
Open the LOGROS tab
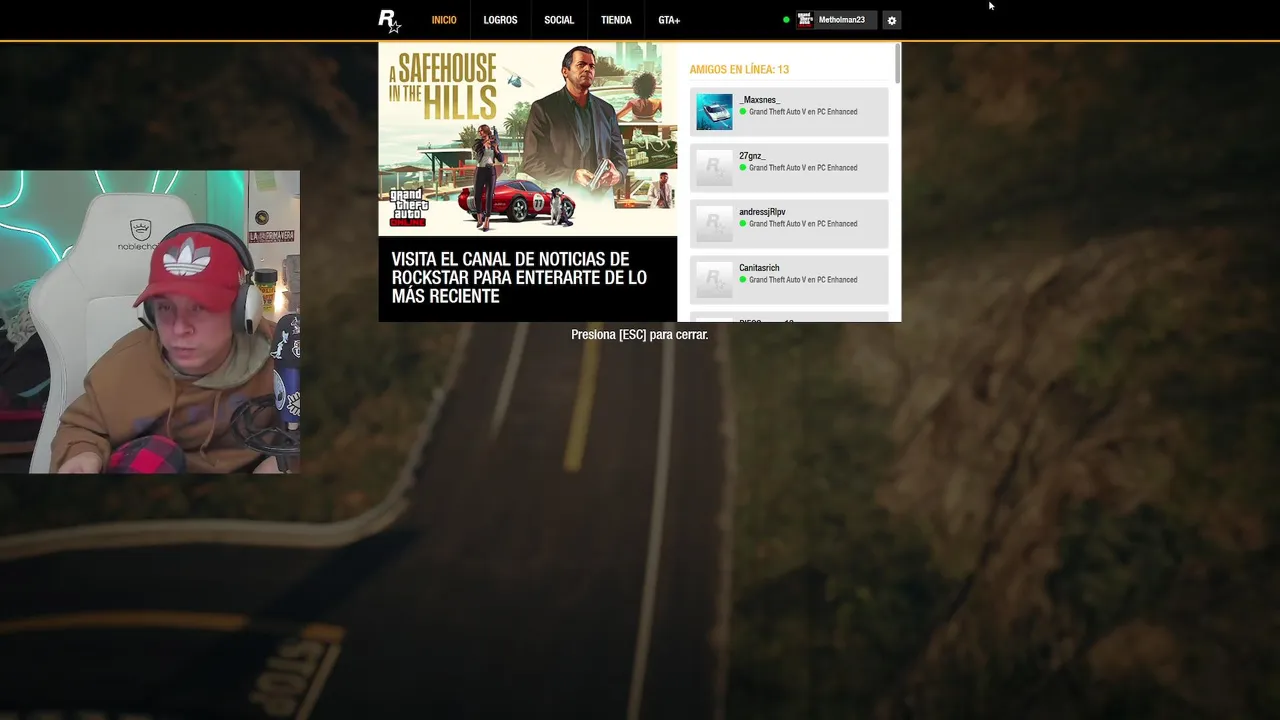(x=500, y=20)
